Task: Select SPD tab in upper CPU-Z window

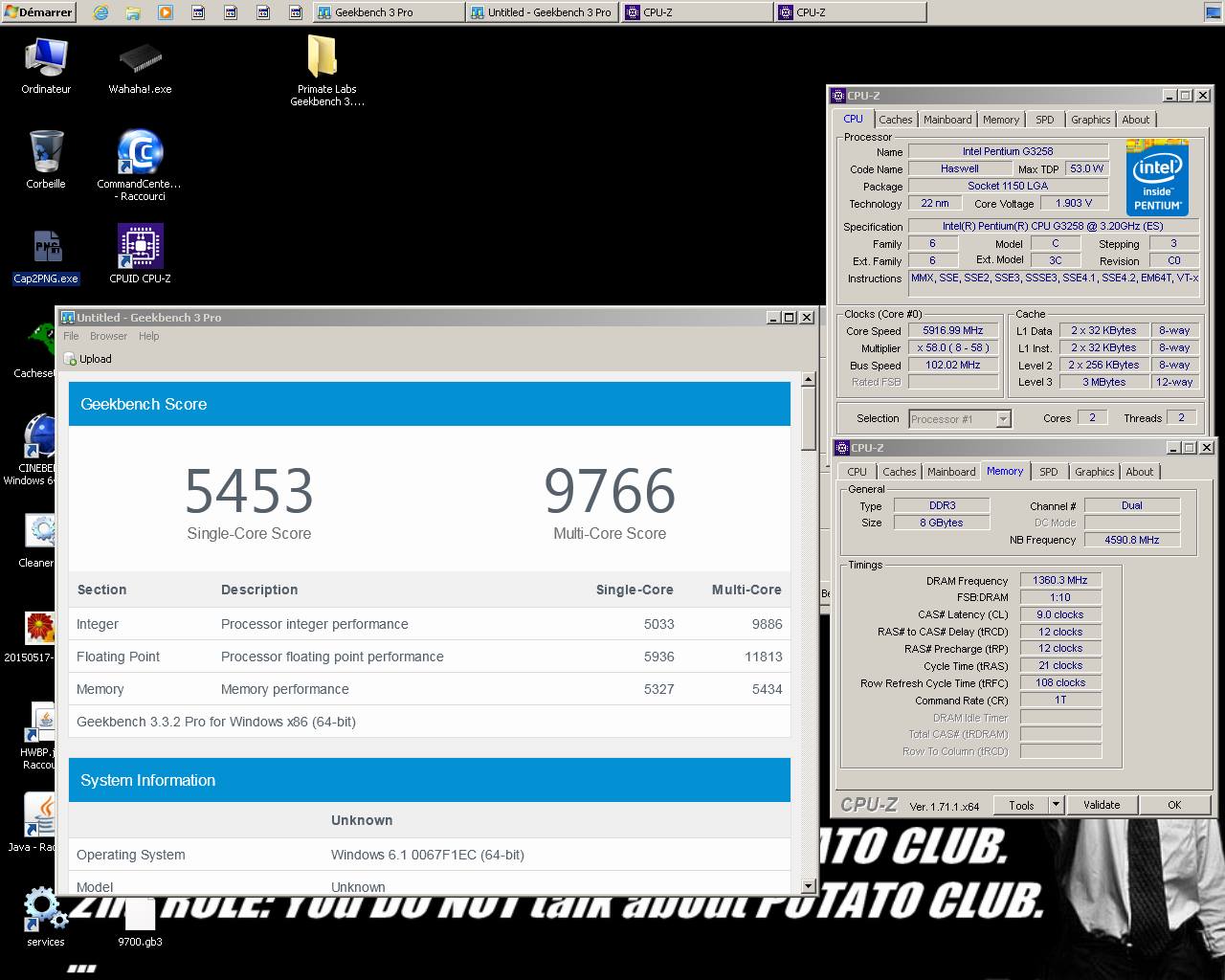Action: pos(1045,120)
